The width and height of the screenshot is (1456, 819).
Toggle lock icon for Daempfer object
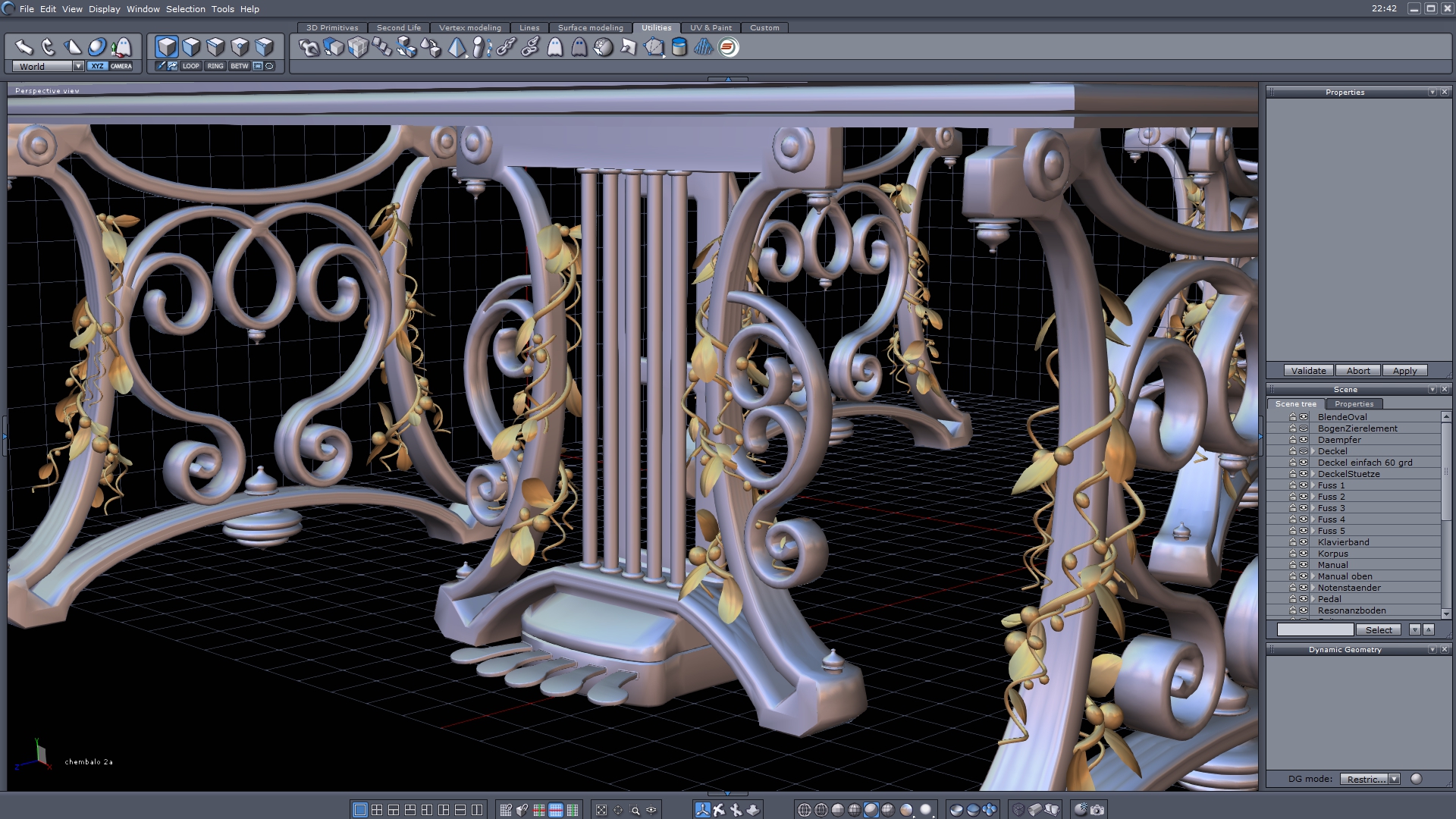pos(1293,440)
